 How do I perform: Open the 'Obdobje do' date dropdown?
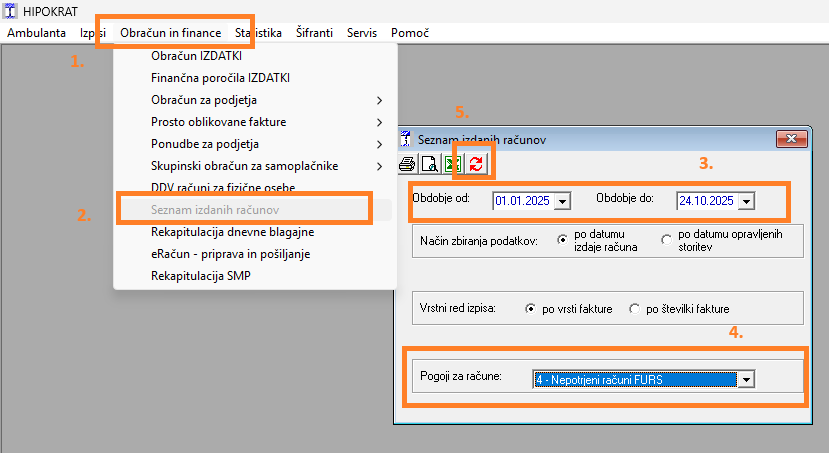point(746,202)
